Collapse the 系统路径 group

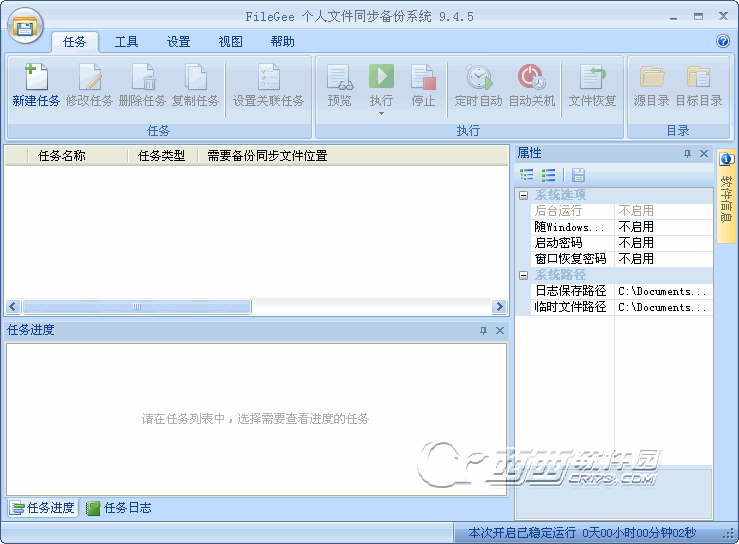[x=523, y=275]
